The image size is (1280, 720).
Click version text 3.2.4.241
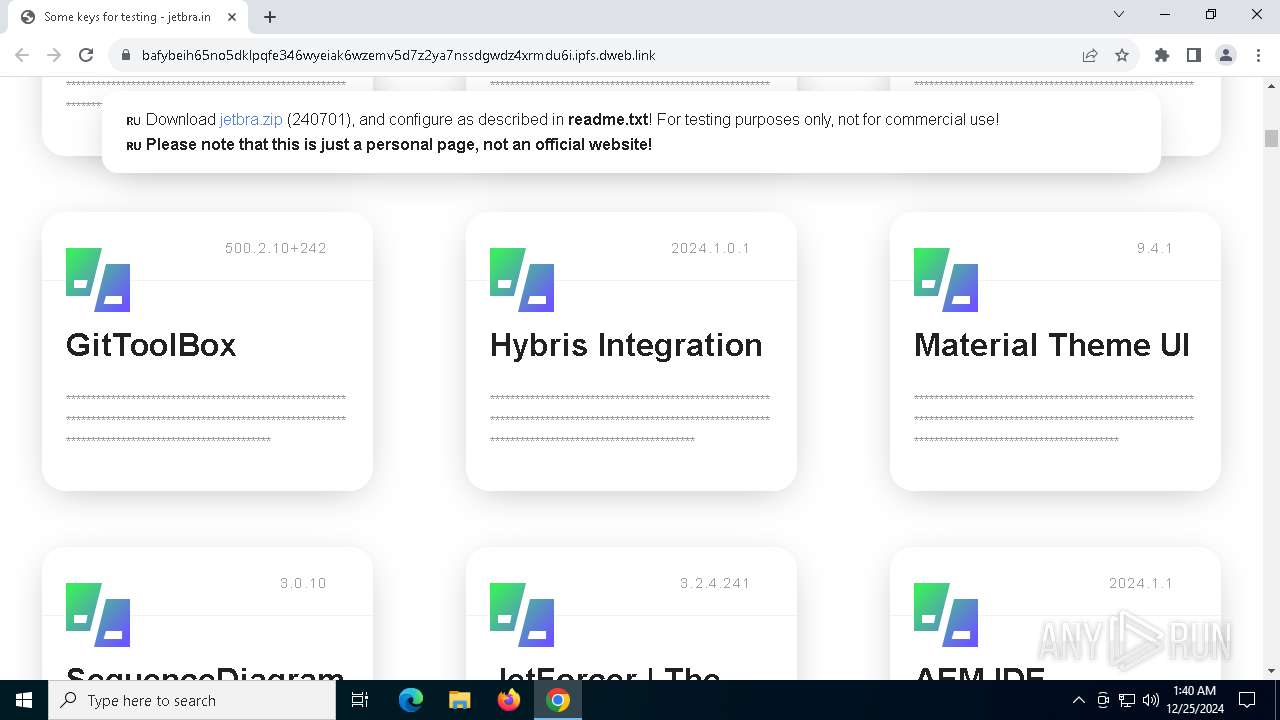[x=715, y=583]
